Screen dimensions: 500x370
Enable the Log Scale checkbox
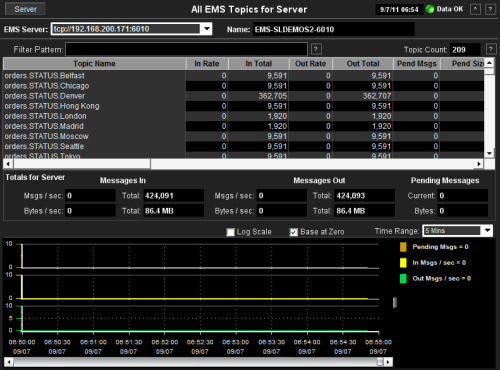click(x=230, y=232)
